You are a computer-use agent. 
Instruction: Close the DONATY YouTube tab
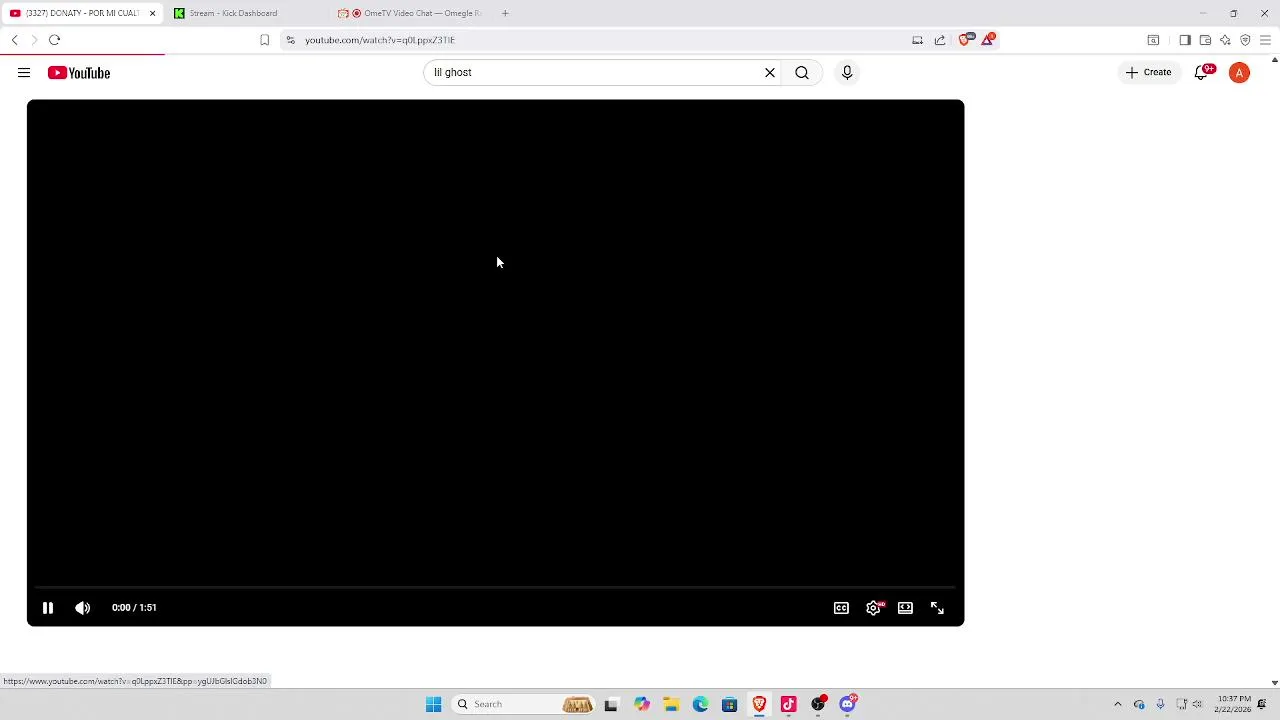[152, 13]
